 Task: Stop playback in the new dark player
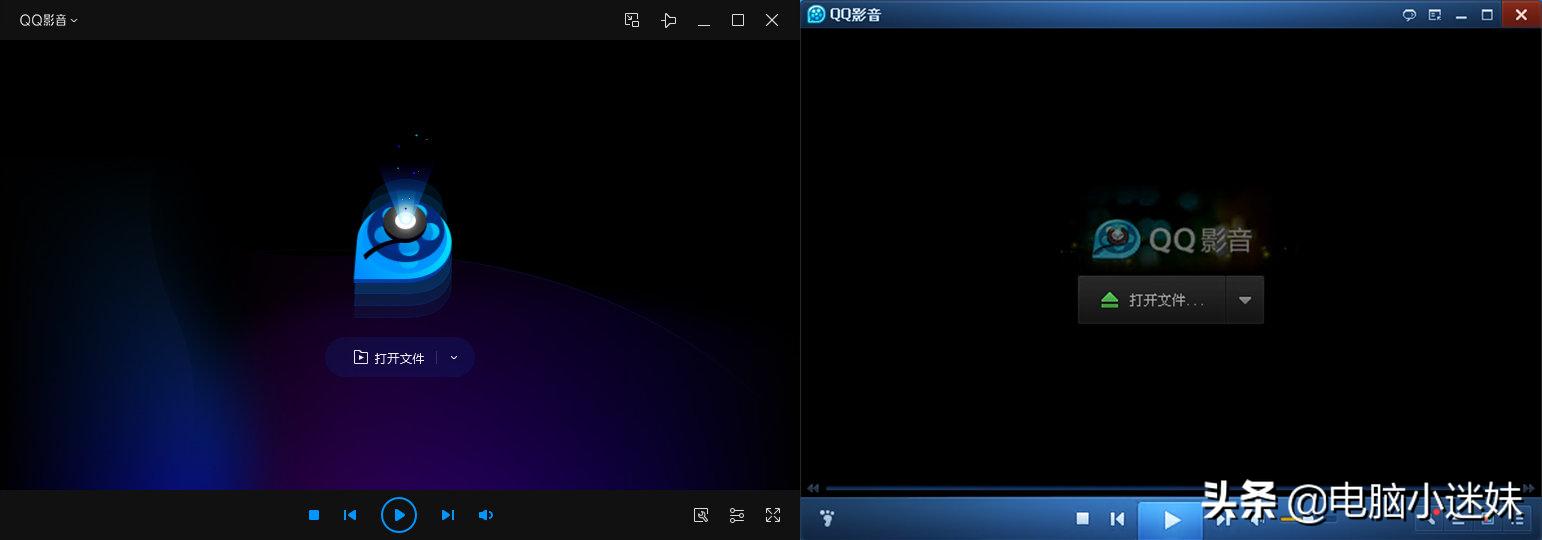(x=314, y=515)
